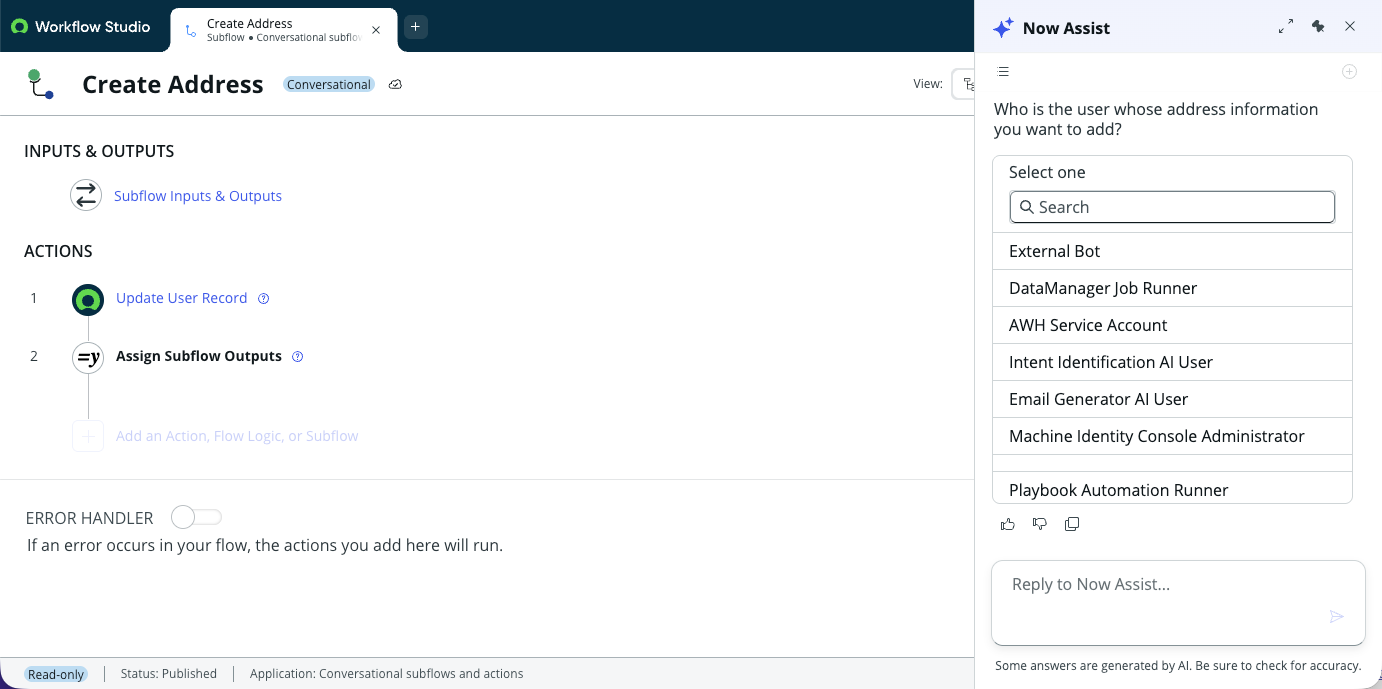The image size is (1382, 689).
Task: Click the Workflow Studio logo icon
Action: [x=19, y=27]
